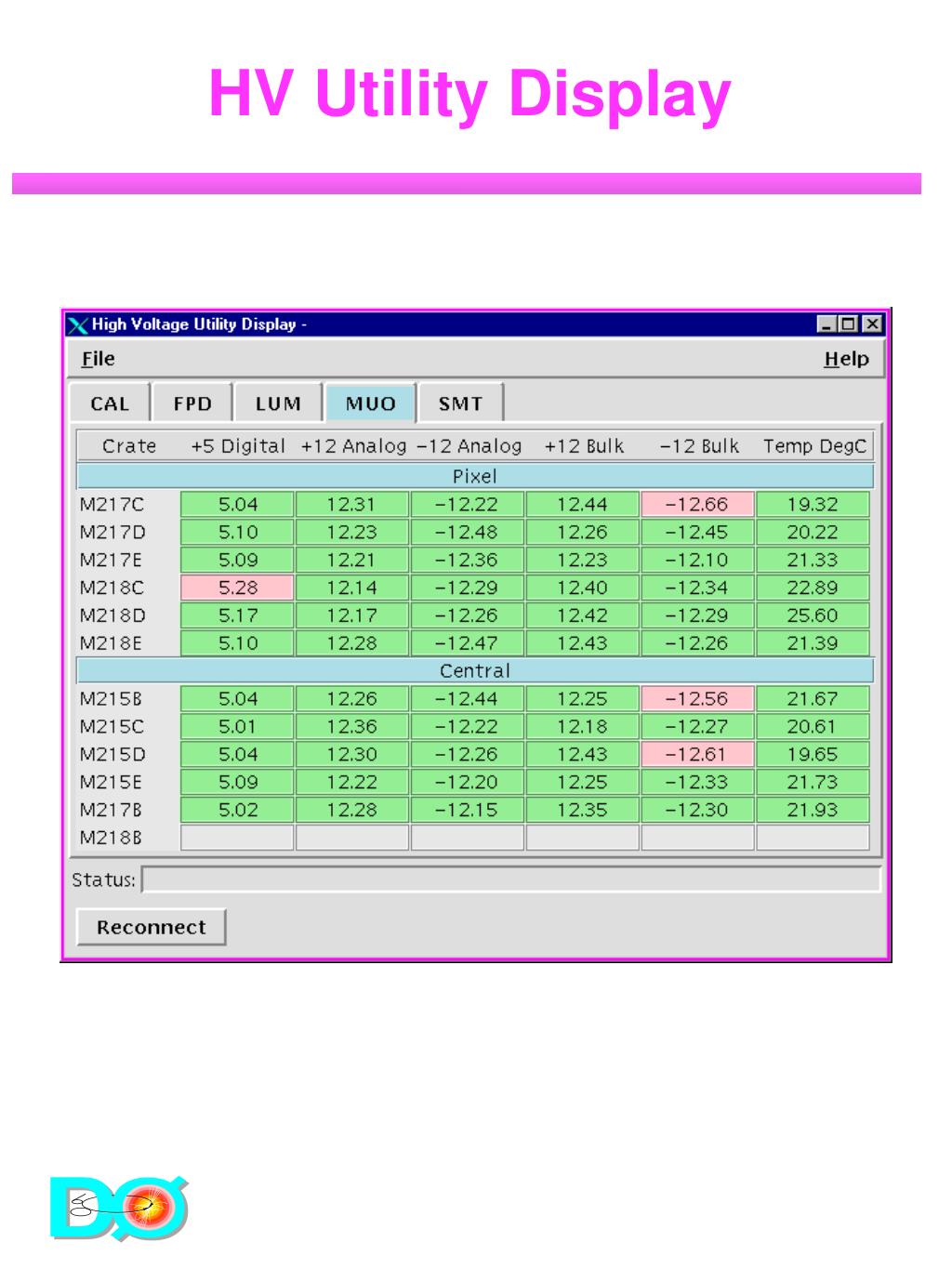952x1269 pixels.
Task: Switch to the SMT tab
Action: (x=460, y=403)
